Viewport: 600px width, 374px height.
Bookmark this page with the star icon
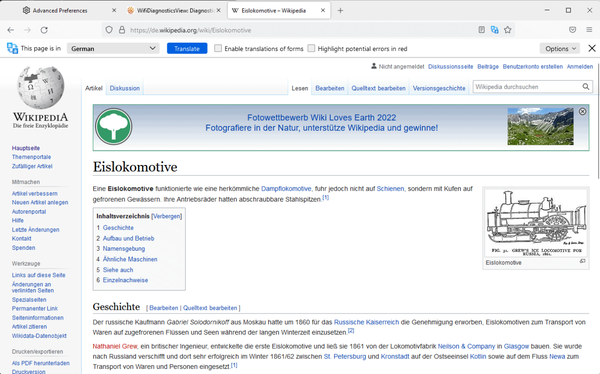coord(507,30)
